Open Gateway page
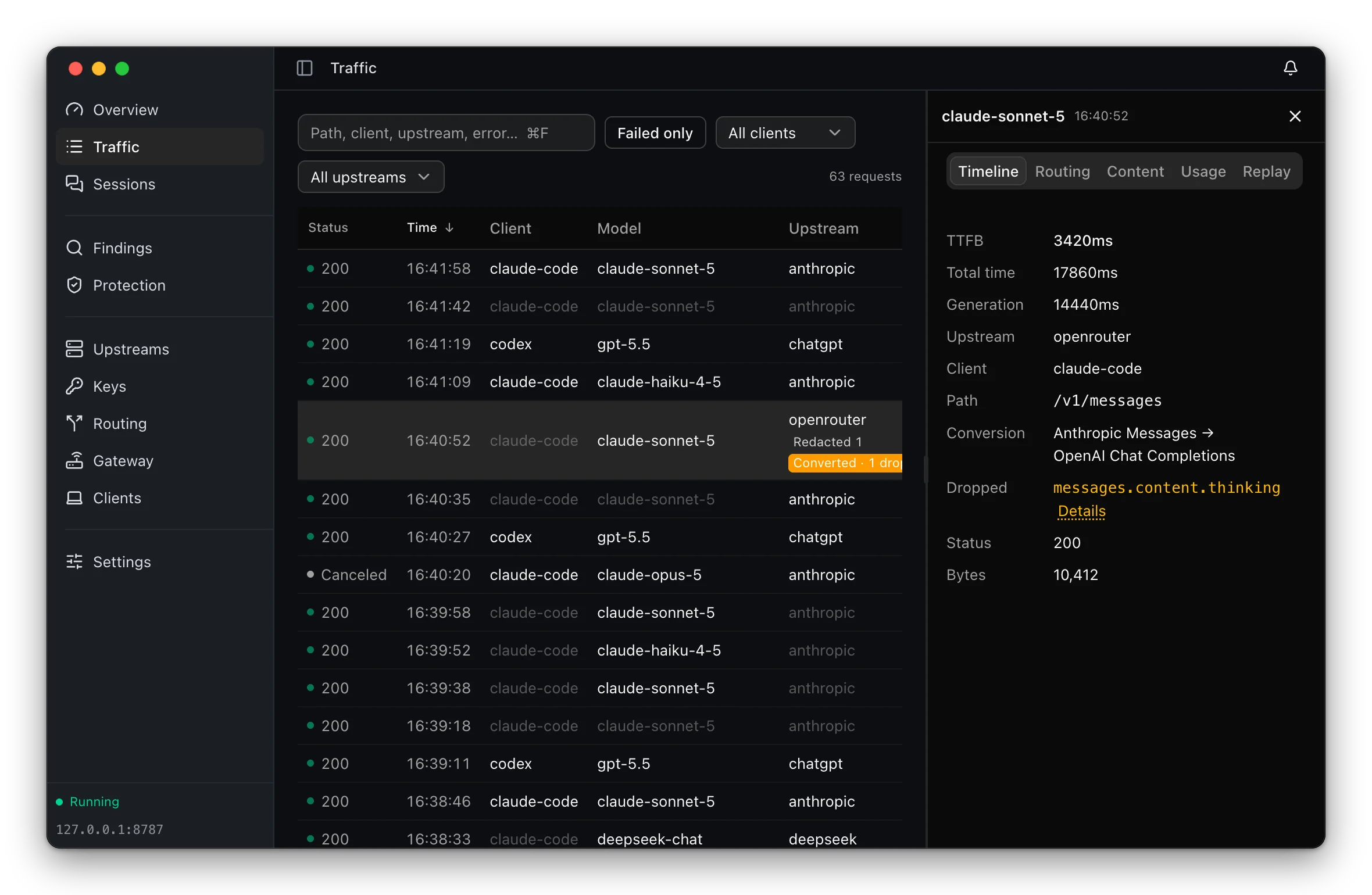This screenshot has width=1372, height=895. click(160, 461)
